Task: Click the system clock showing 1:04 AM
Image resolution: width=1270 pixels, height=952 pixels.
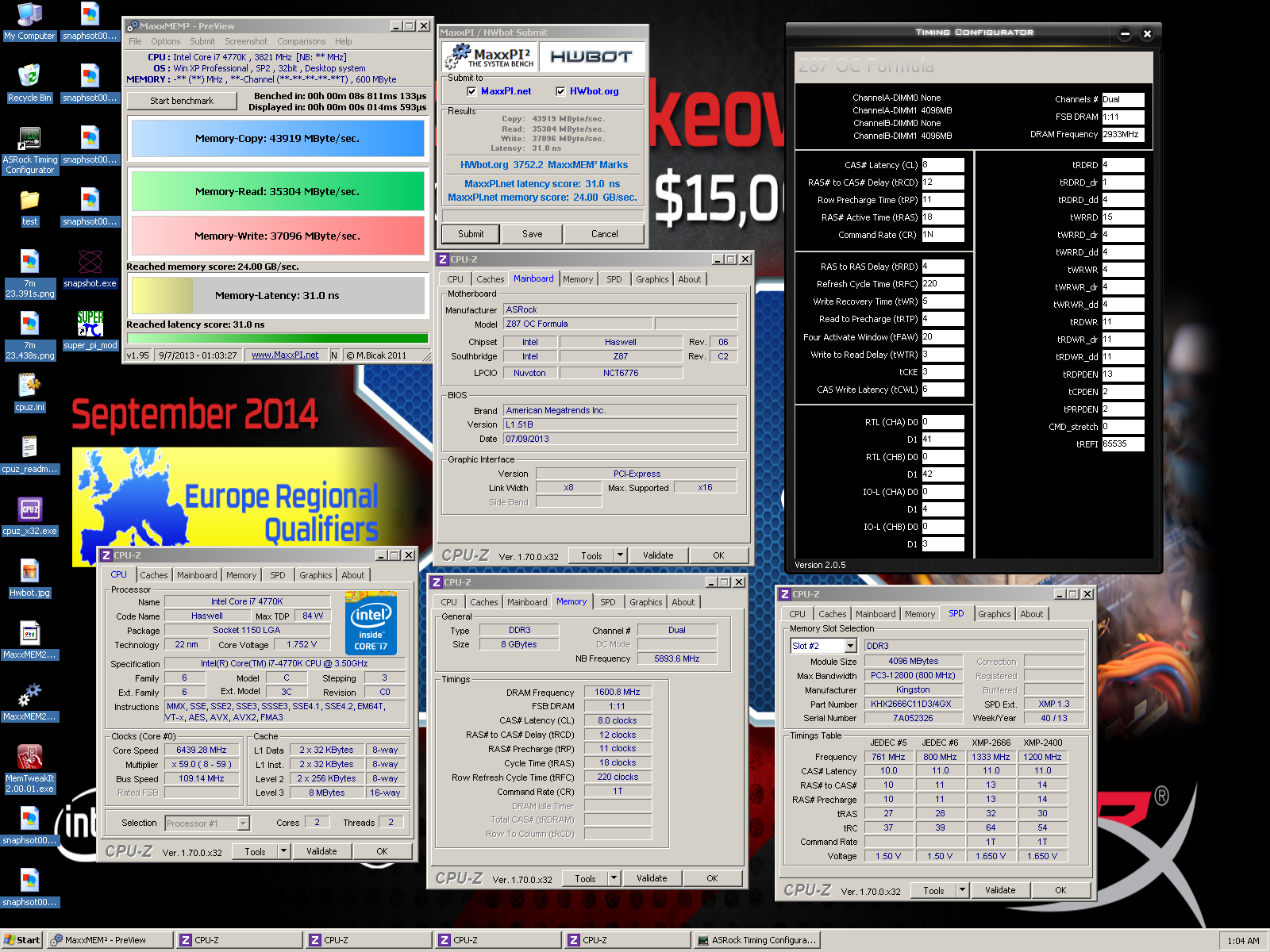Action: (1243, 941)
